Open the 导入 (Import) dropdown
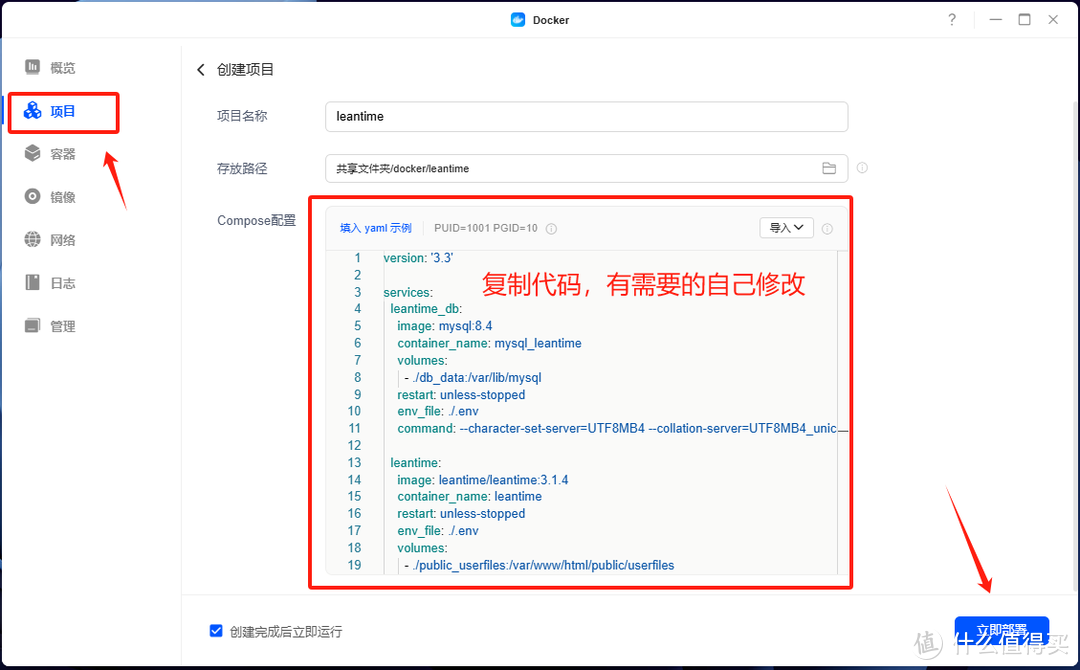 [786, 227]
